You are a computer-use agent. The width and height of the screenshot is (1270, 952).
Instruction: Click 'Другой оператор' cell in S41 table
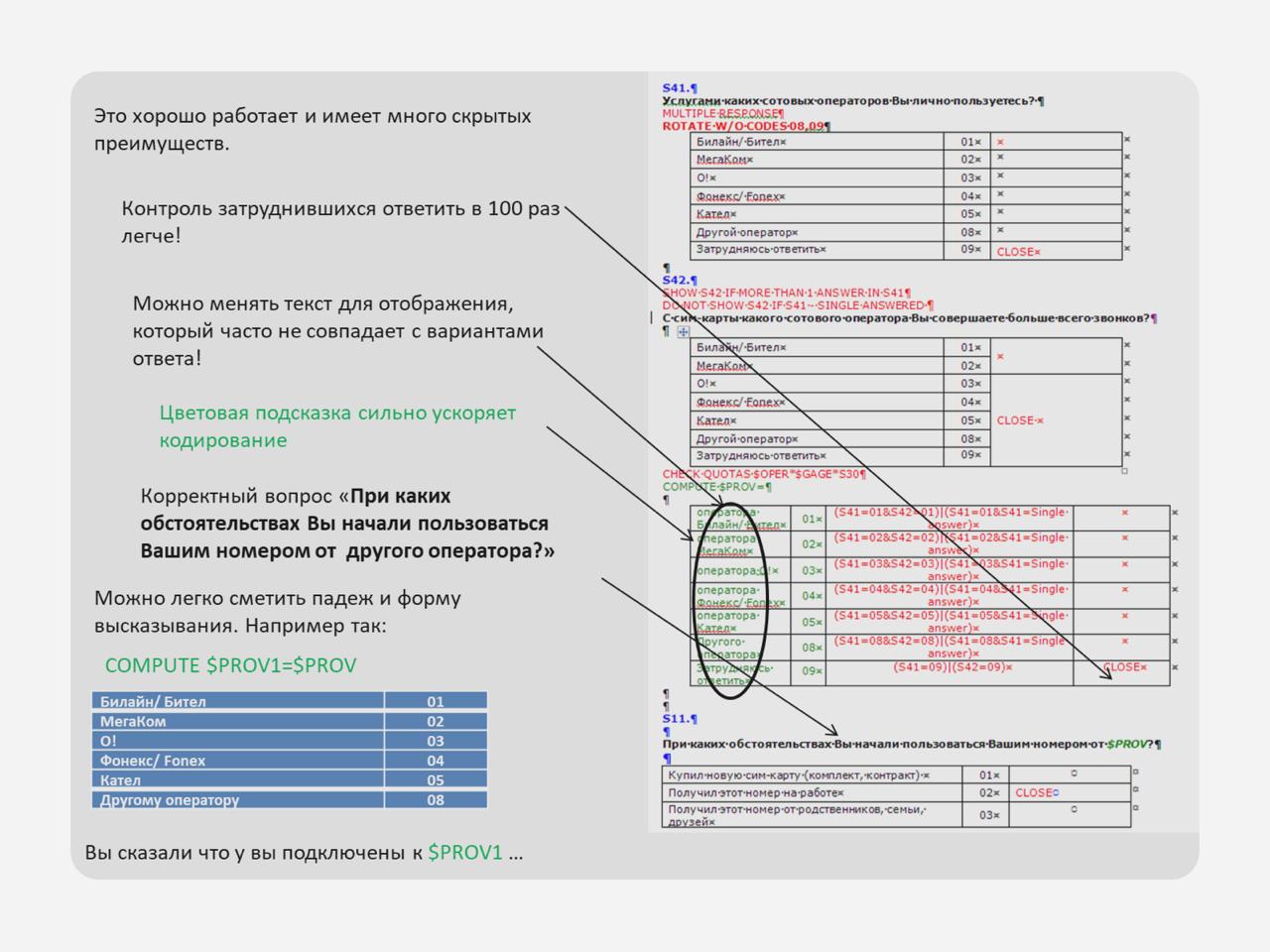817,232
